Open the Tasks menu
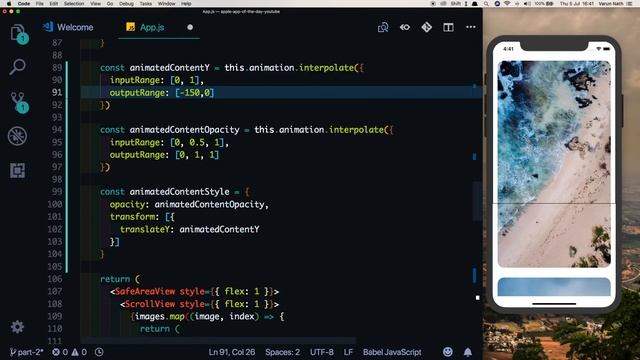This screenshot has width=640, height=360. [146, 3]
